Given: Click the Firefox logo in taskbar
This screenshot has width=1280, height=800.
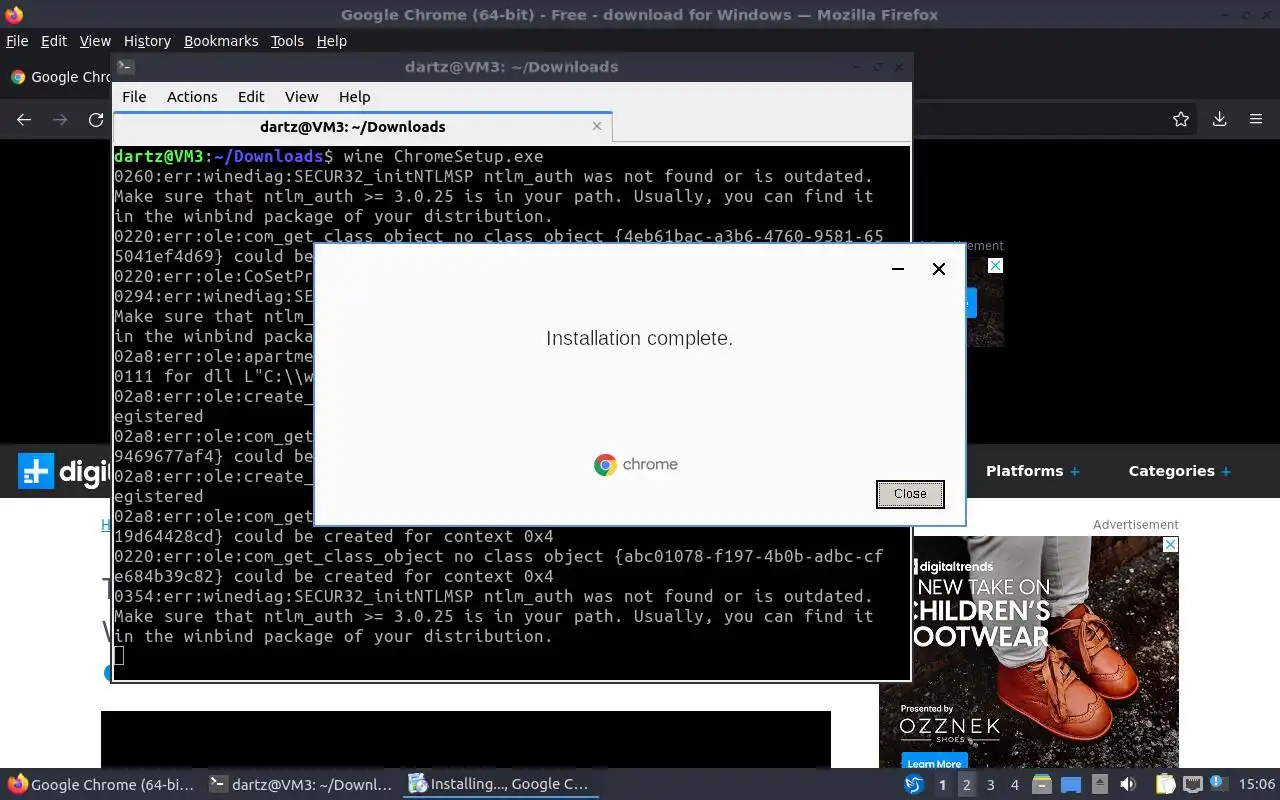Looking at the screenshot, I should point(17,784).
